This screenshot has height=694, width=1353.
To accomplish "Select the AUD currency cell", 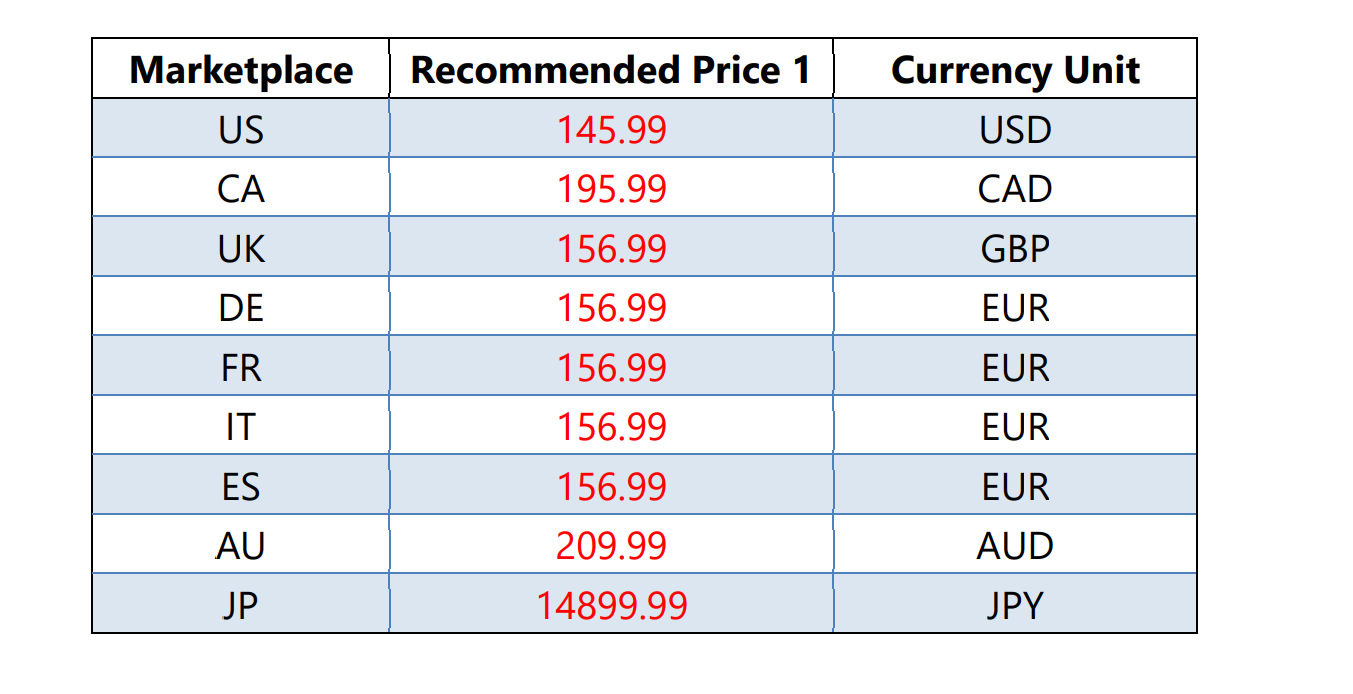I will click(1015, 546).
